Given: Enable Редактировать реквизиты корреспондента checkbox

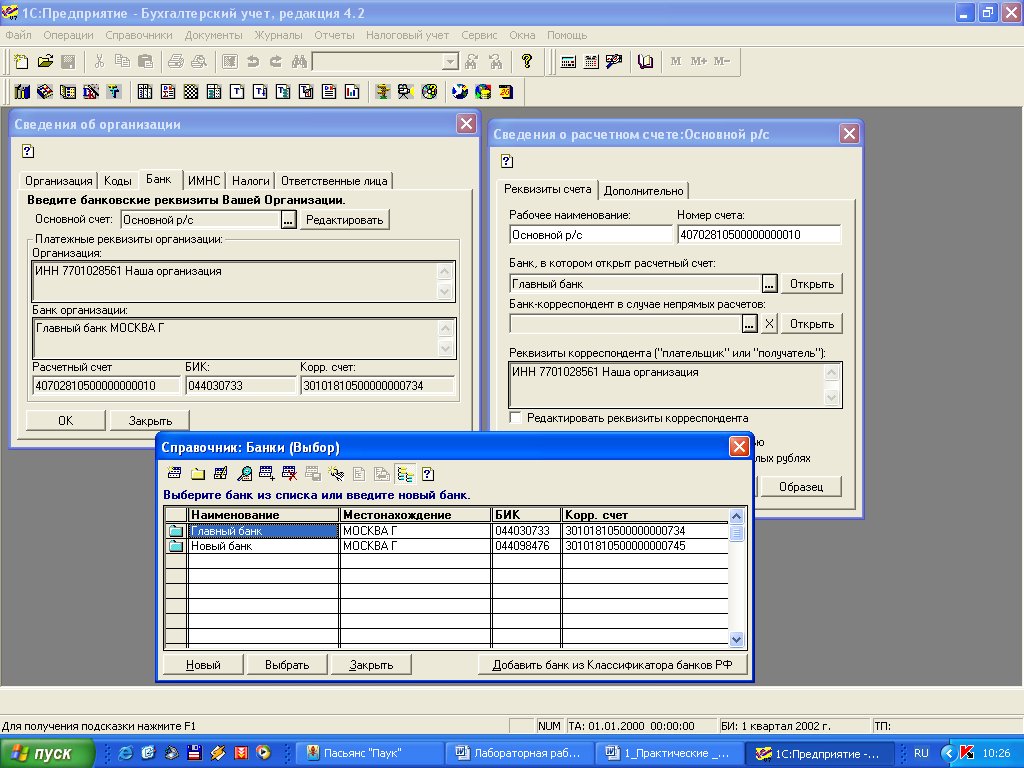Looking at the screenshot, I should (515, 418).
